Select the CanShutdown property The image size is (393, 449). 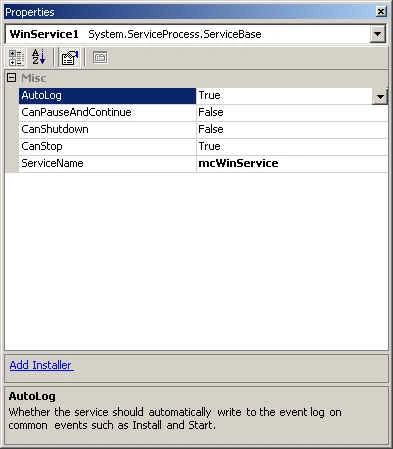(107, 129)
